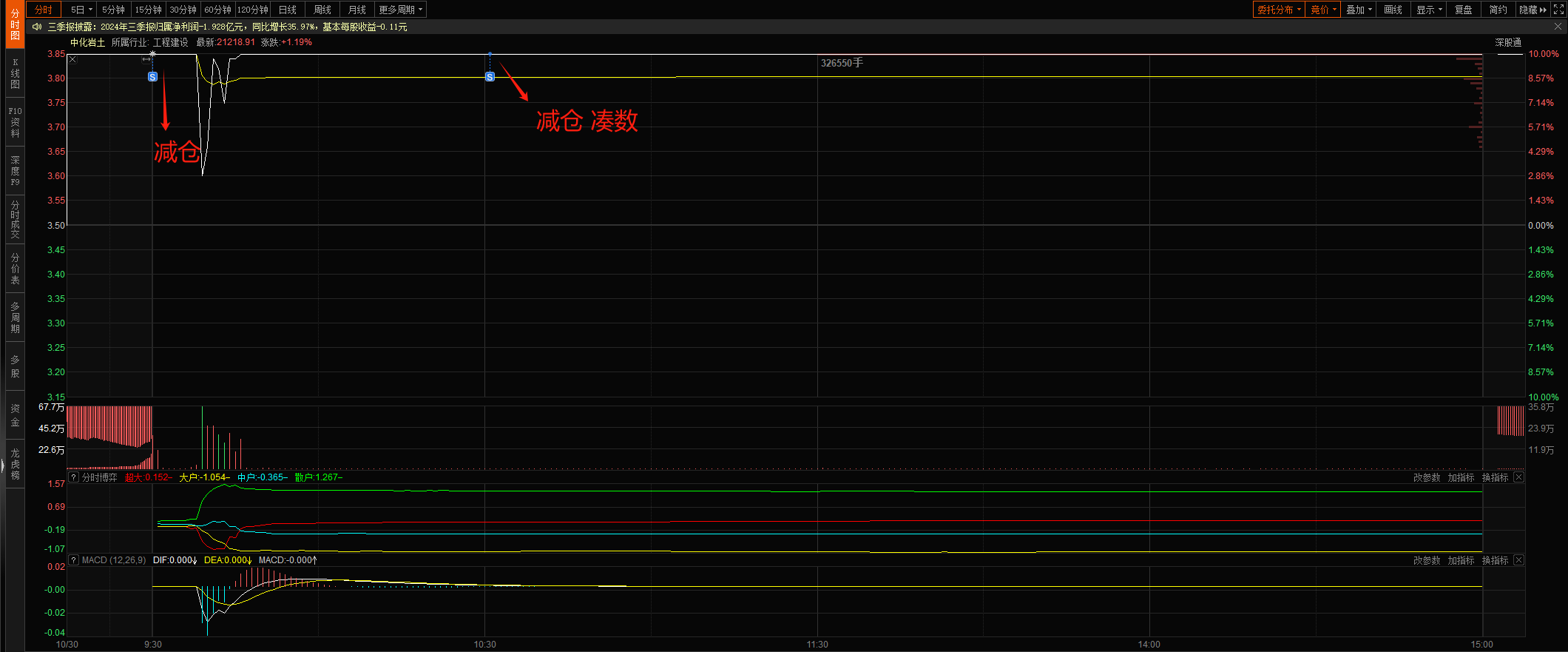Click 加指标 in the 分时博弈 panel
Screen dimensions: 1568x652
click(1461, 477)
